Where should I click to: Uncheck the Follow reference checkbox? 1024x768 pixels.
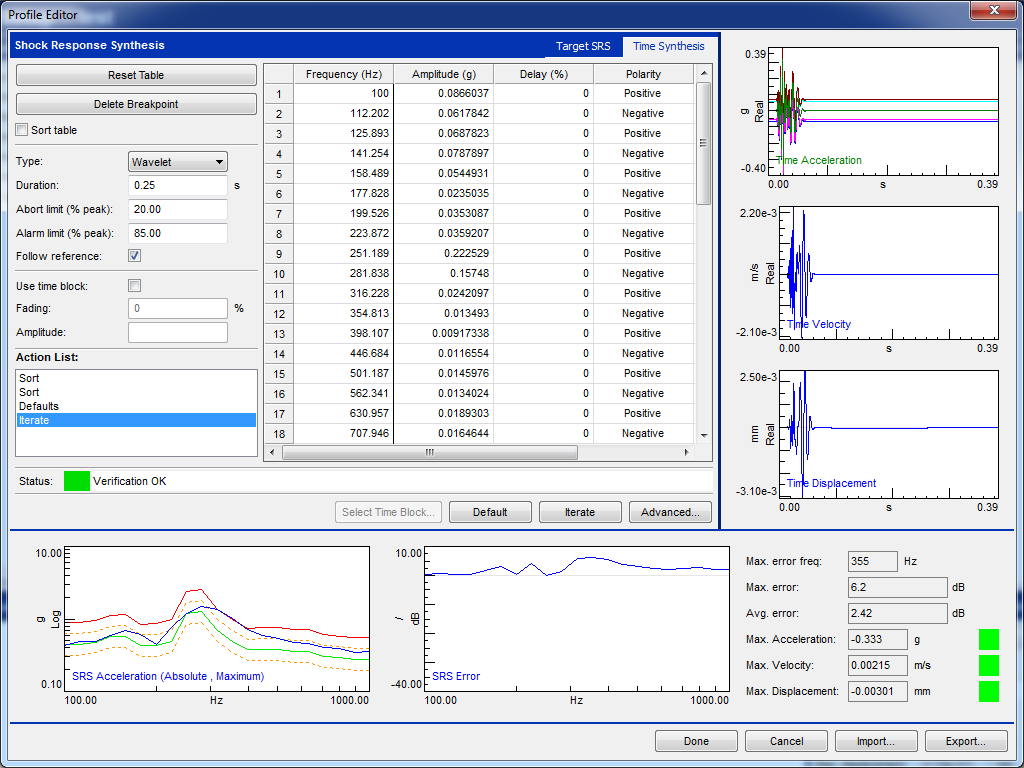coord(135,256)
